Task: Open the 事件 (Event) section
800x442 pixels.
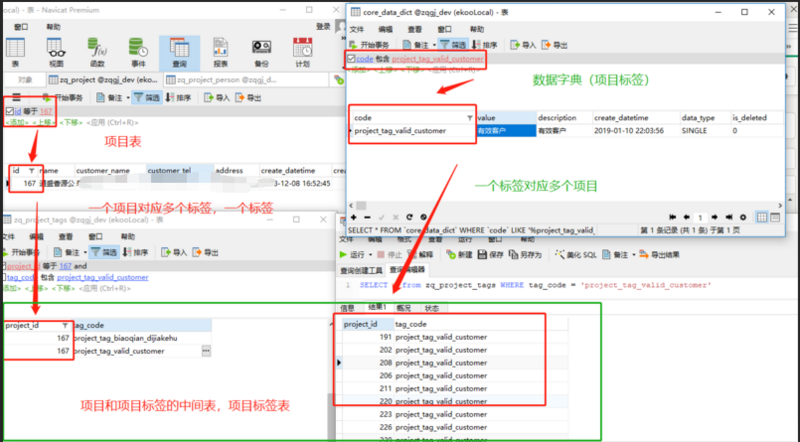Action: 138,53
